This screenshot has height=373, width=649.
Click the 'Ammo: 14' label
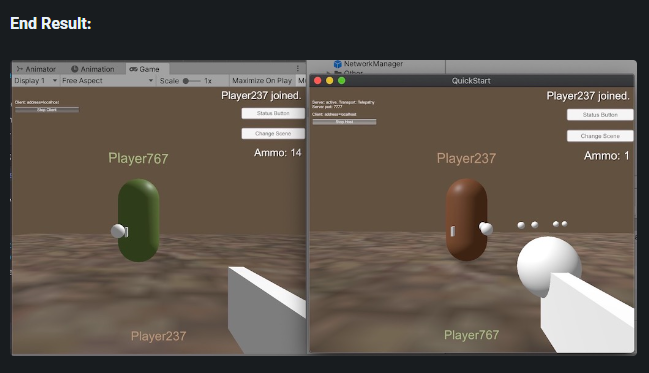pos(277,153)
